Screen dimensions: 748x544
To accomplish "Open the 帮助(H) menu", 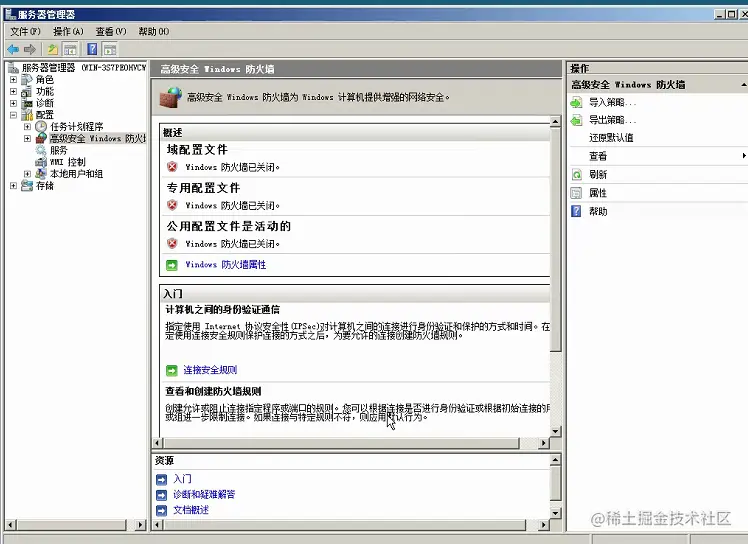I will pyautogui.click(x=154, y=31).
